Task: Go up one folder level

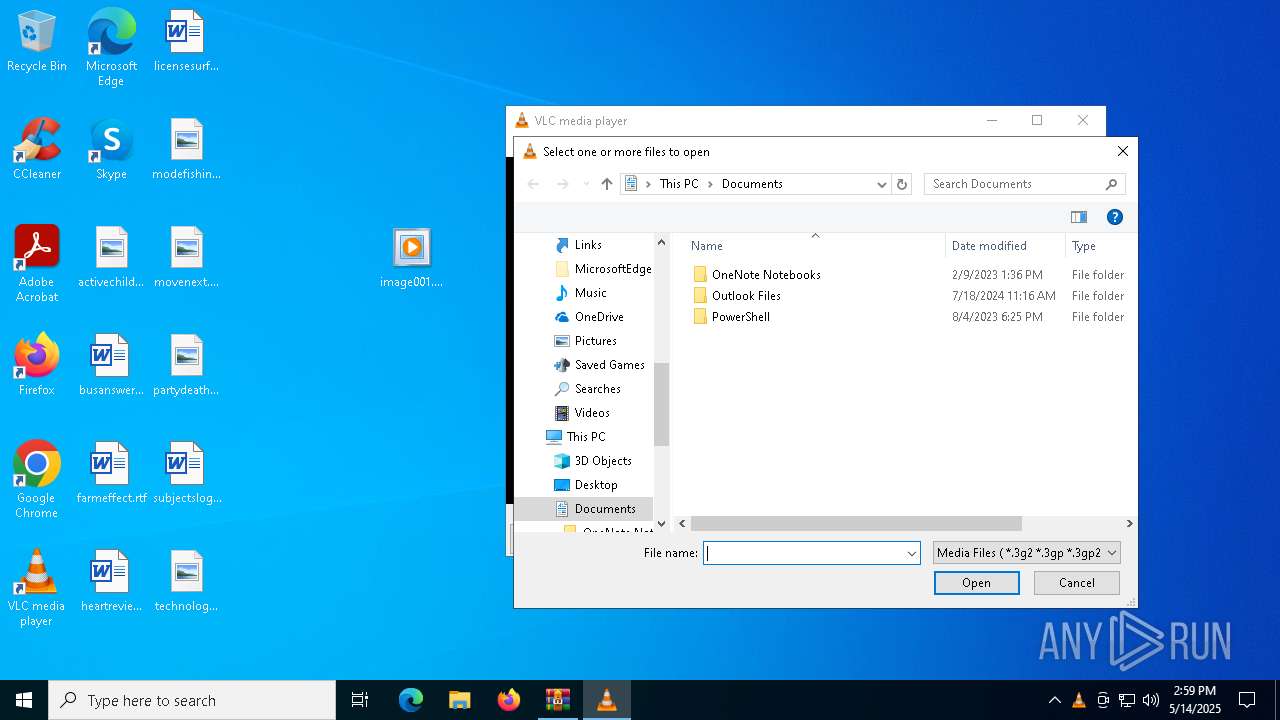Action: [607, 184]
